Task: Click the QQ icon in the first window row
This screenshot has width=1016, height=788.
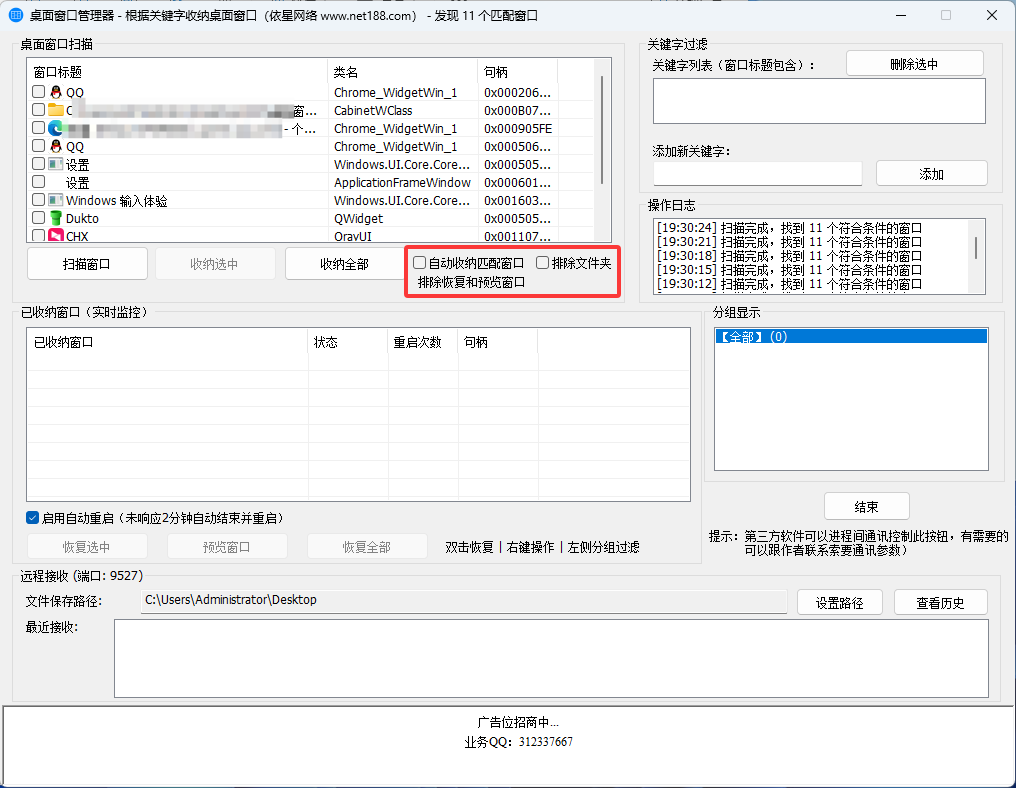Action: pos(58,92)
